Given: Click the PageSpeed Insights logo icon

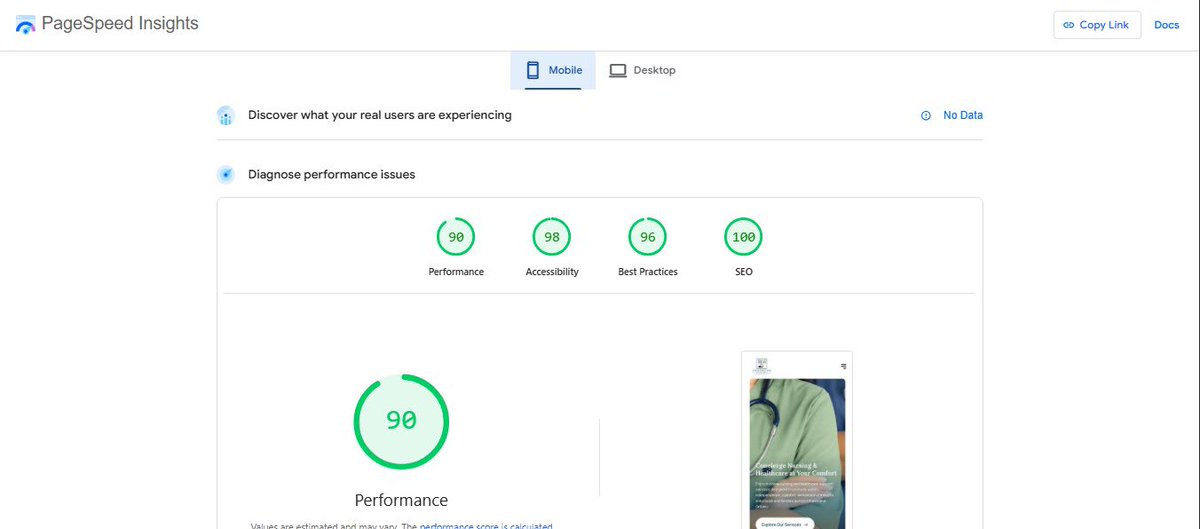Looking at the screenshot, I should pos(25,25).
